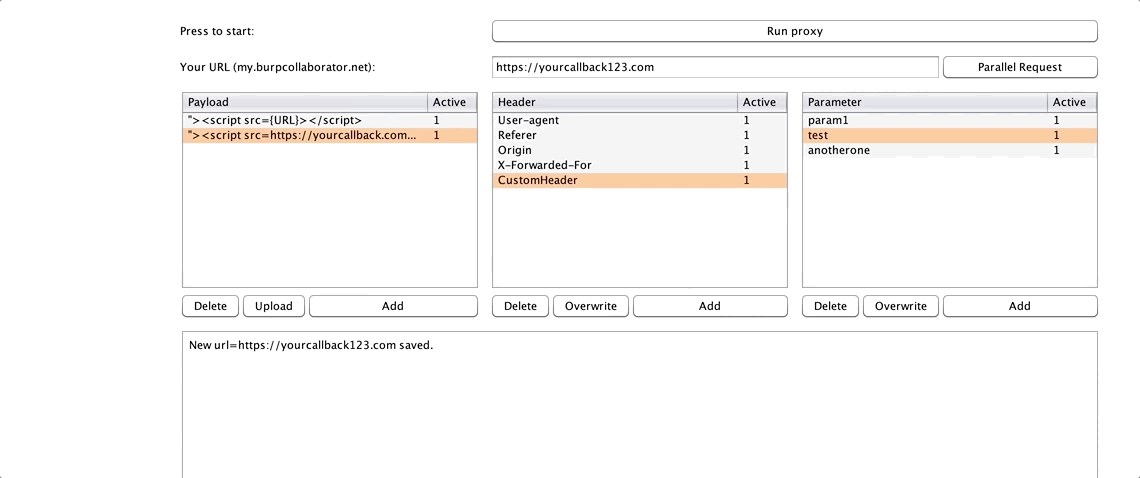The width and height of the screenshot is (1140, 478).
Task: Select the {URL} script payload row
Action: point(329,121)
